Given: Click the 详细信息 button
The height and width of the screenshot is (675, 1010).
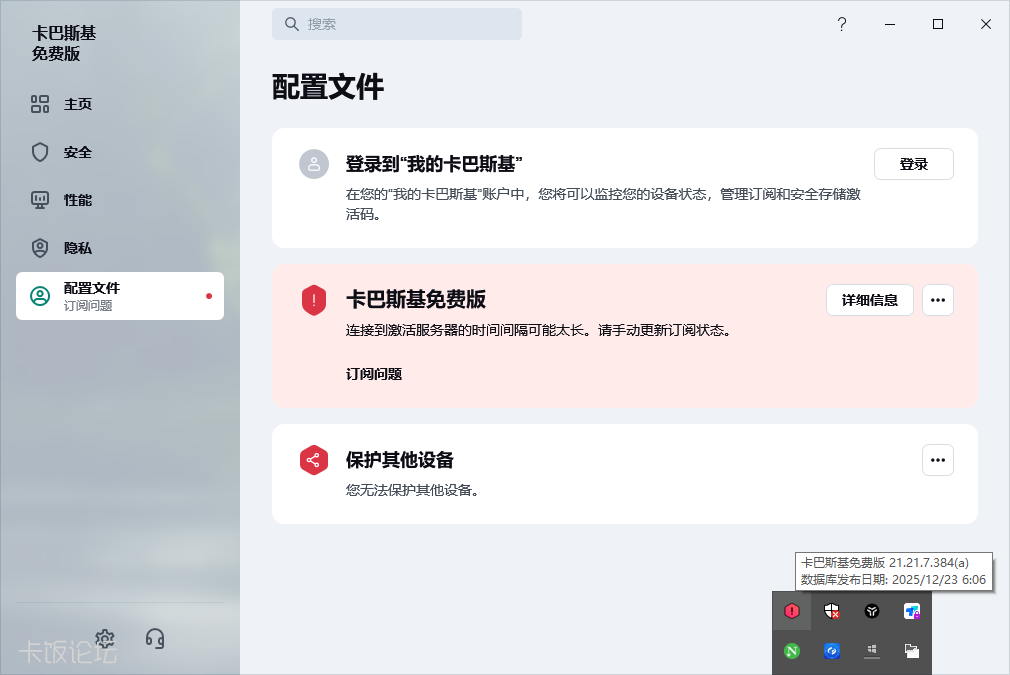Looking at the screenshot, I should [x=869, y=300].
